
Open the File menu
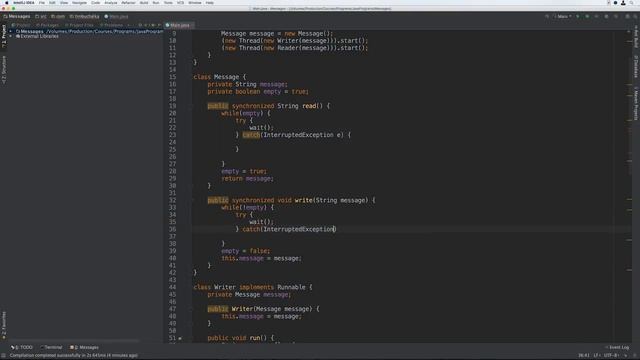(42, 2)
